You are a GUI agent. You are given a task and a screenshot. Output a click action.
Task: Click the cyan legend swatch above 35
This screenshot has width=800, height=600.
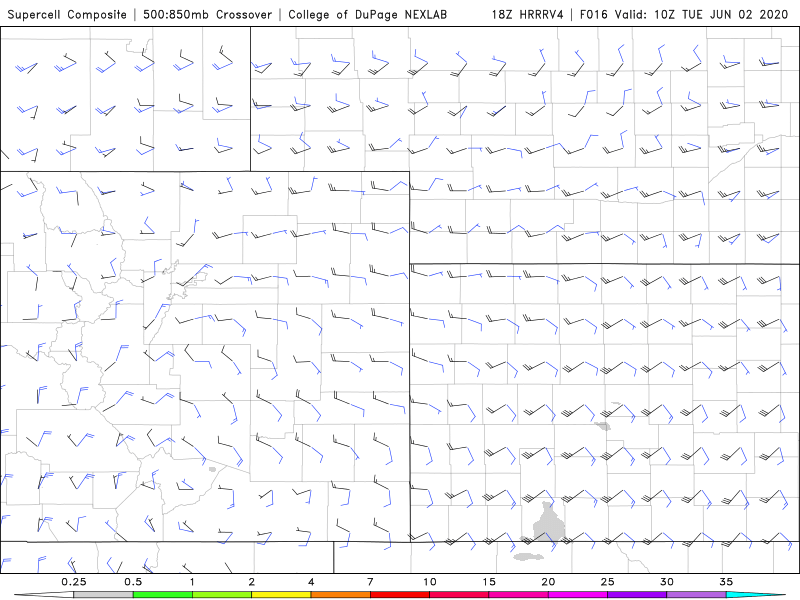click(755, 595)
